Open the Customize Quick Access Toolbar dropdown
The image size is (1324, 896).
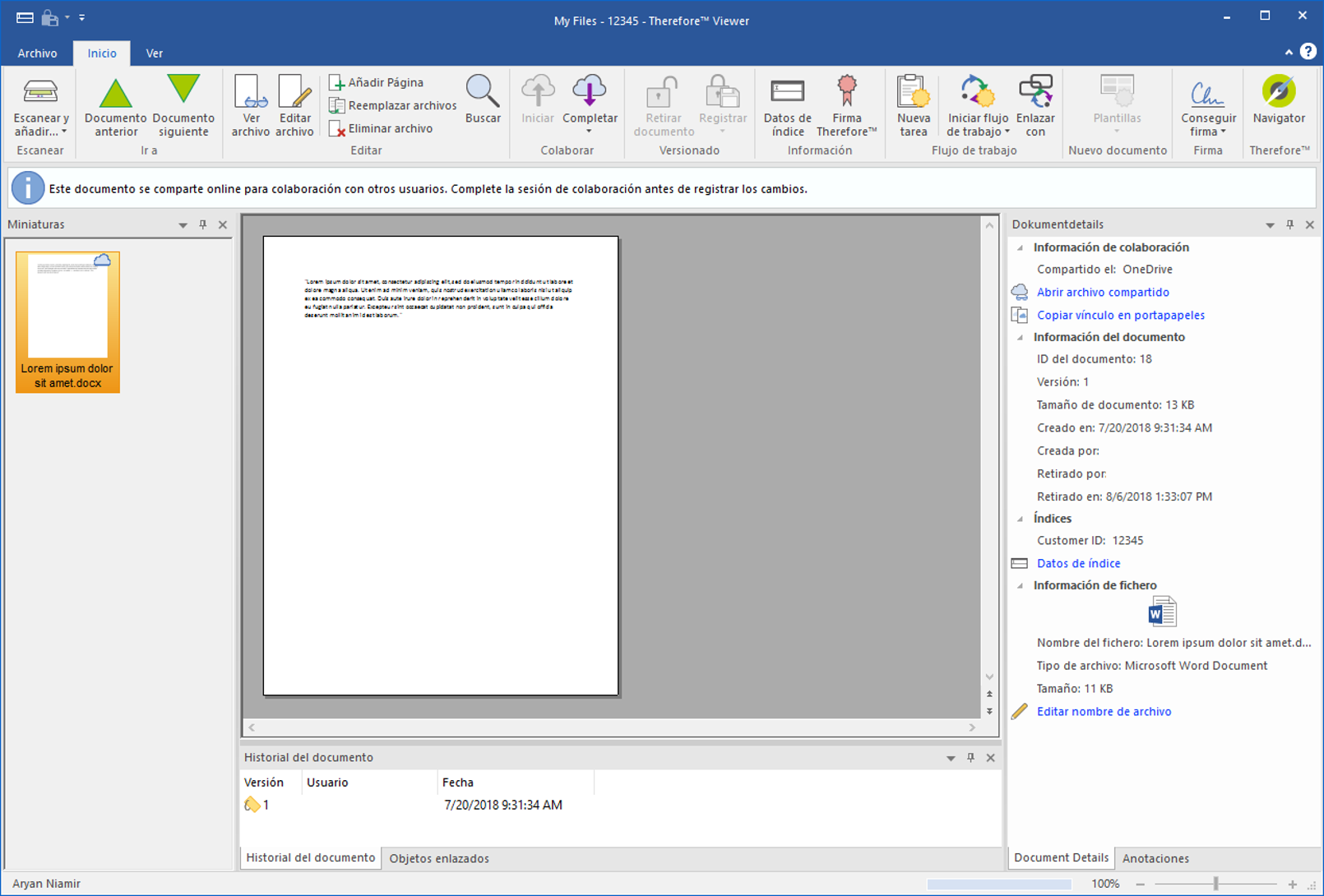click(x=81, y=17)
